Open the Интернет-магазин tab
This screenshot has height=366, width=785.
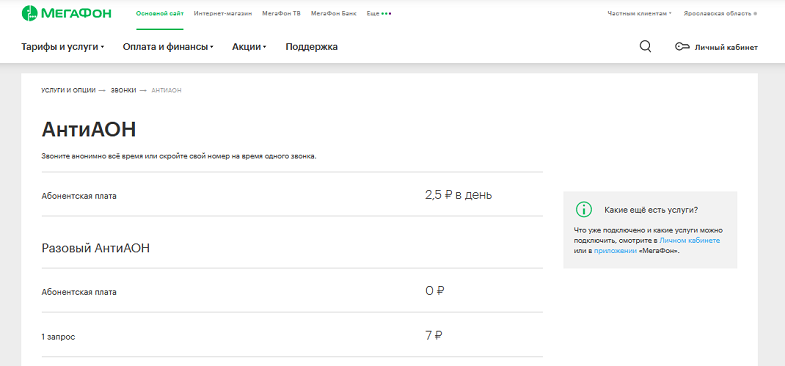[x=223, y=14]
